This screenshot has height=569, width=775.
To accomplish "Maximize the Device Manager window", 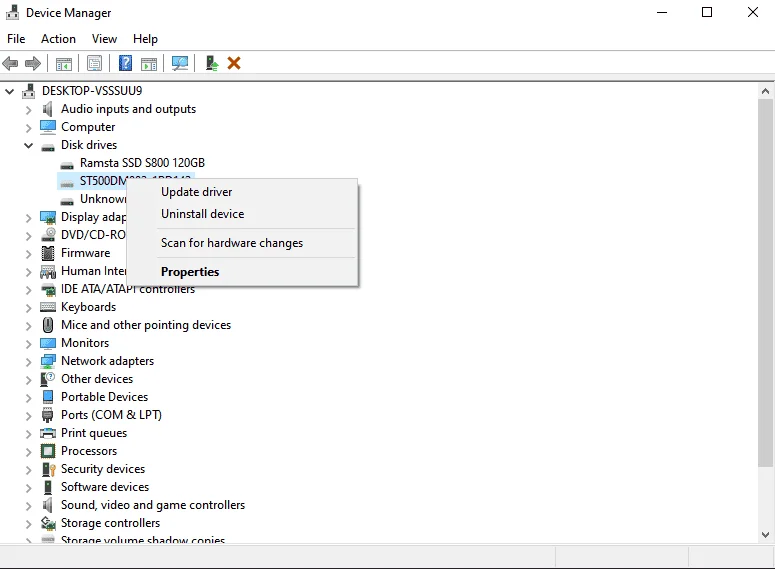I will 707,12.
